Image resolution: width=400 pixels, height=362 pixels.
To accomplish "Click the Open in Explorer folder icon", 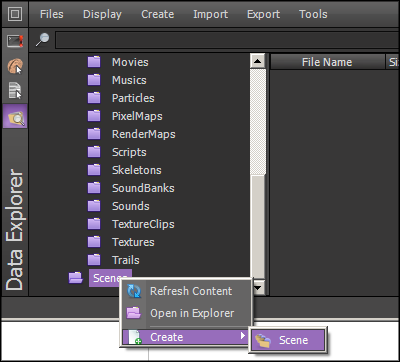I will click(134, 313).
